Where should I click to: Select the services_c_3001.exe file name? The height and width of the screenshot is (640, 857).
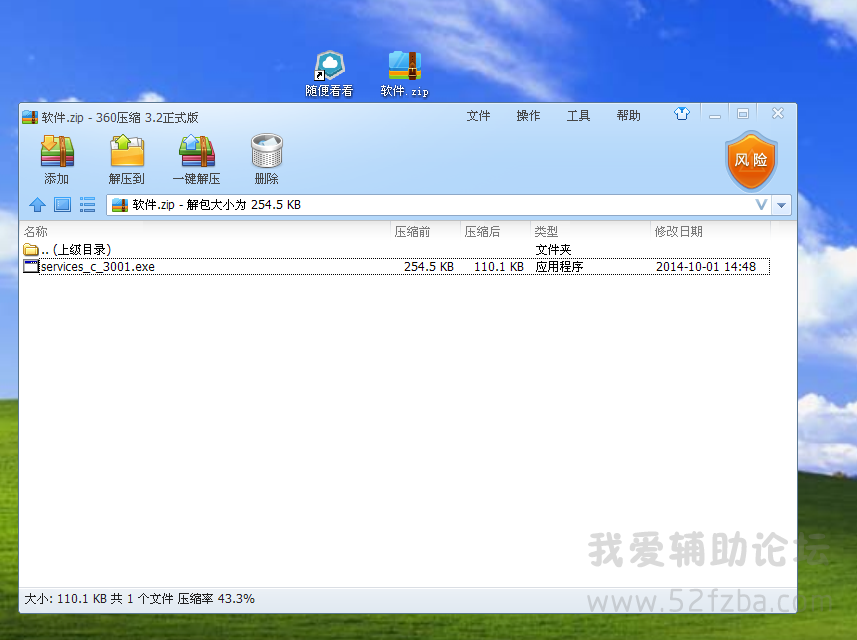click(98, 267)
